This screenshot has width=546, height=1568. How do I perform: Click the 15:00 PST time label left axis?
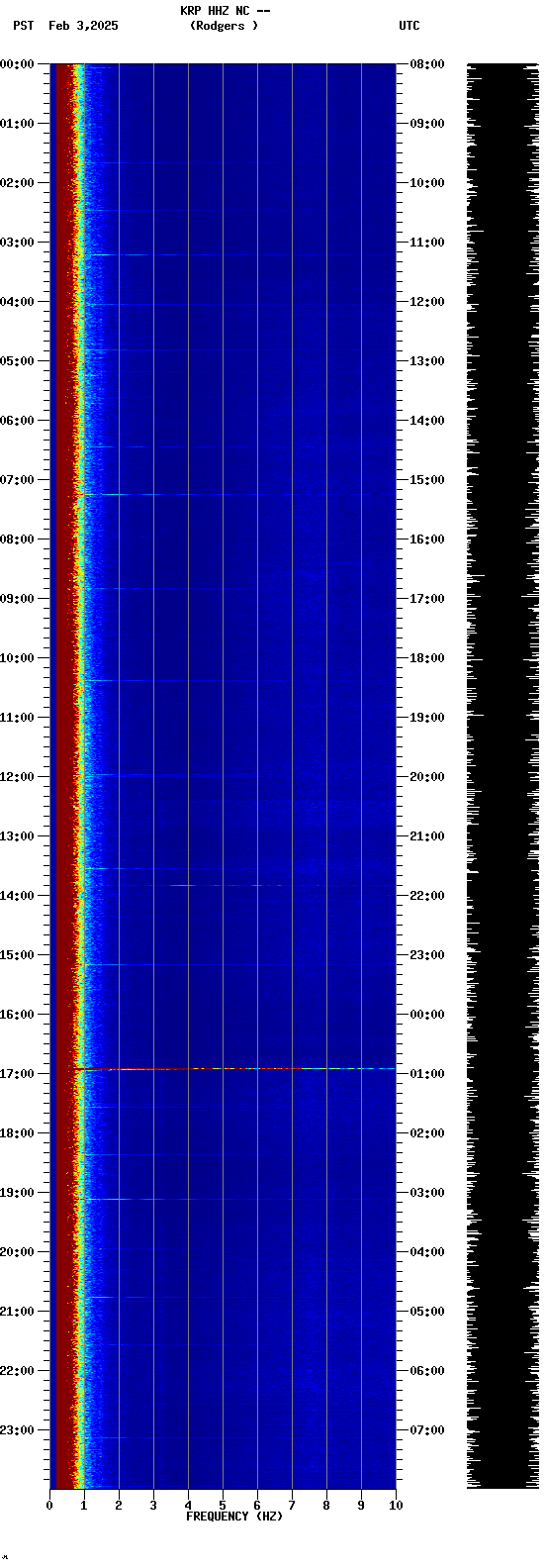[x=17, y=955]
